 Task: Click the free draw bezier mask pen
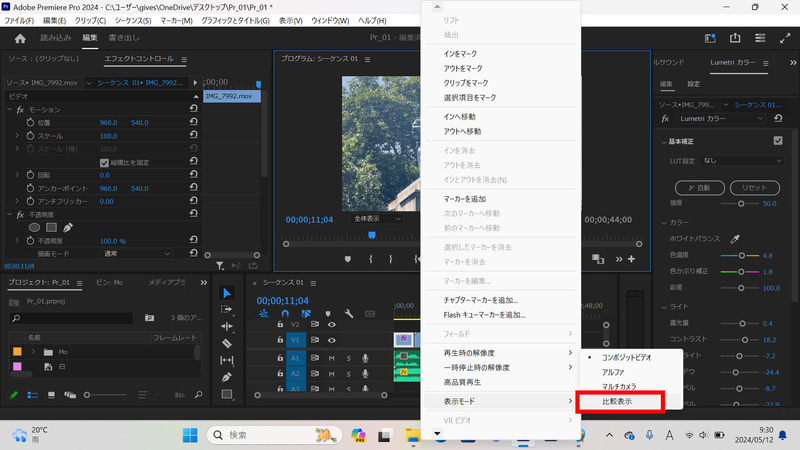click(68, 228)
